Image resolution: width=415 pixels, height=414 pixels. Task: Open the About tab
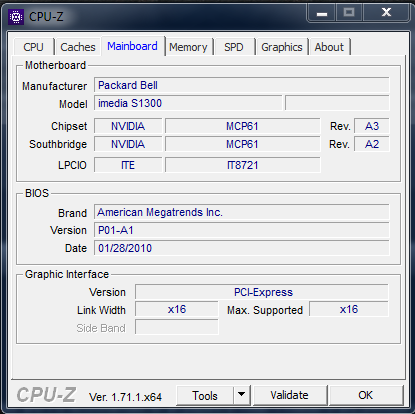(329, 47)
